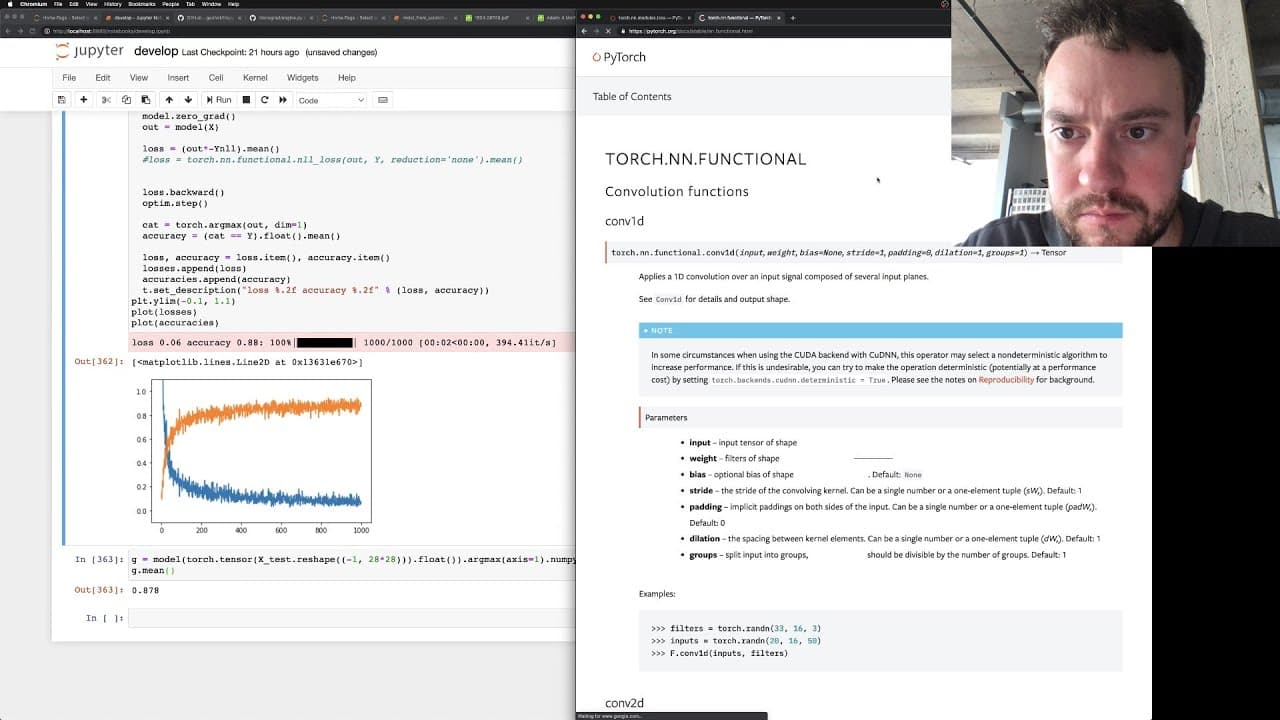This screenshot has height=720, width=1280.
Task: Select the output value 0.878
Action: coord(145,590)
